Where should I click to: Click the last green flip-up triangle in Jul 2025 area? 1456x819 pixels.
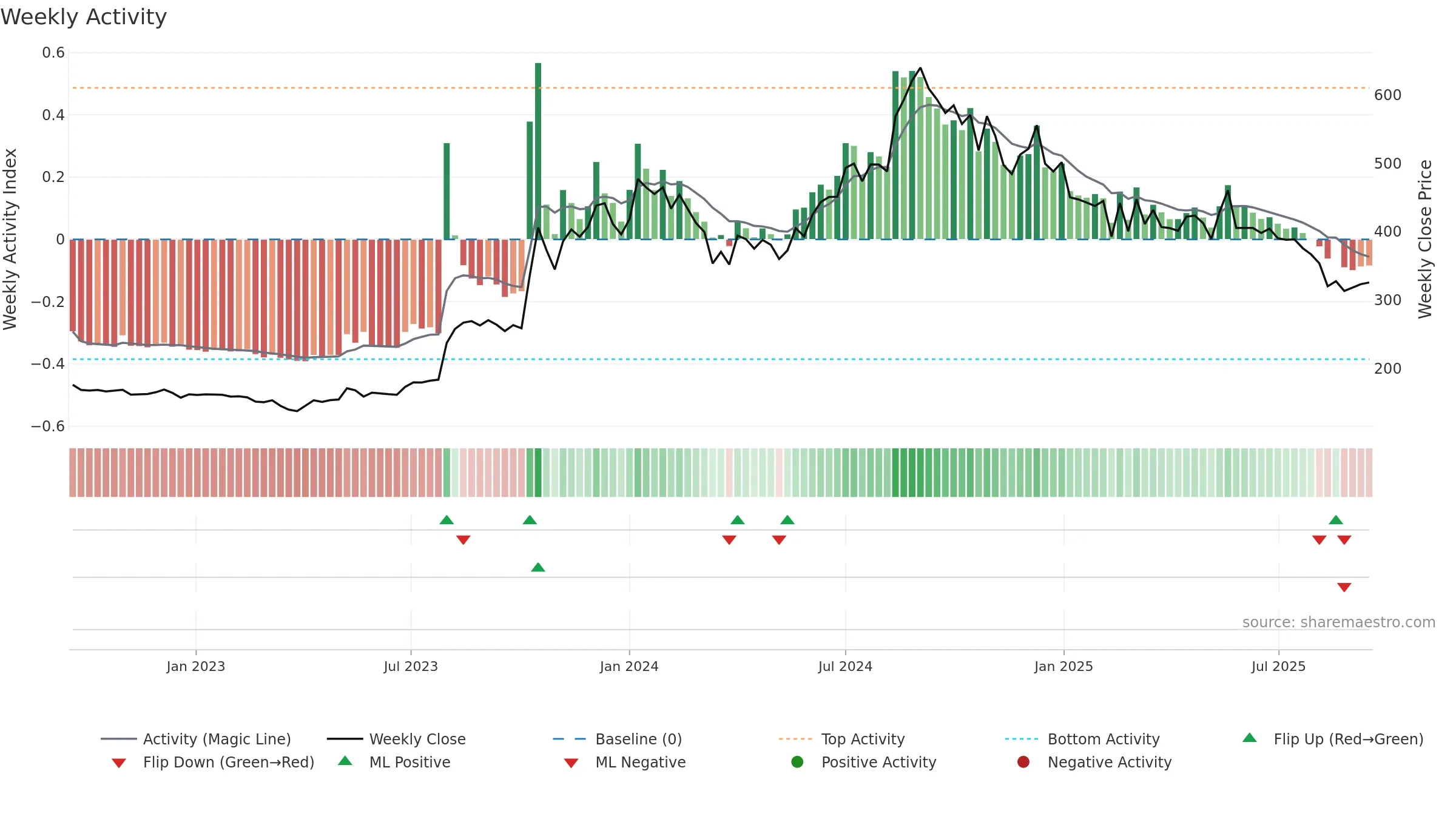click(x=1336, y=520)
